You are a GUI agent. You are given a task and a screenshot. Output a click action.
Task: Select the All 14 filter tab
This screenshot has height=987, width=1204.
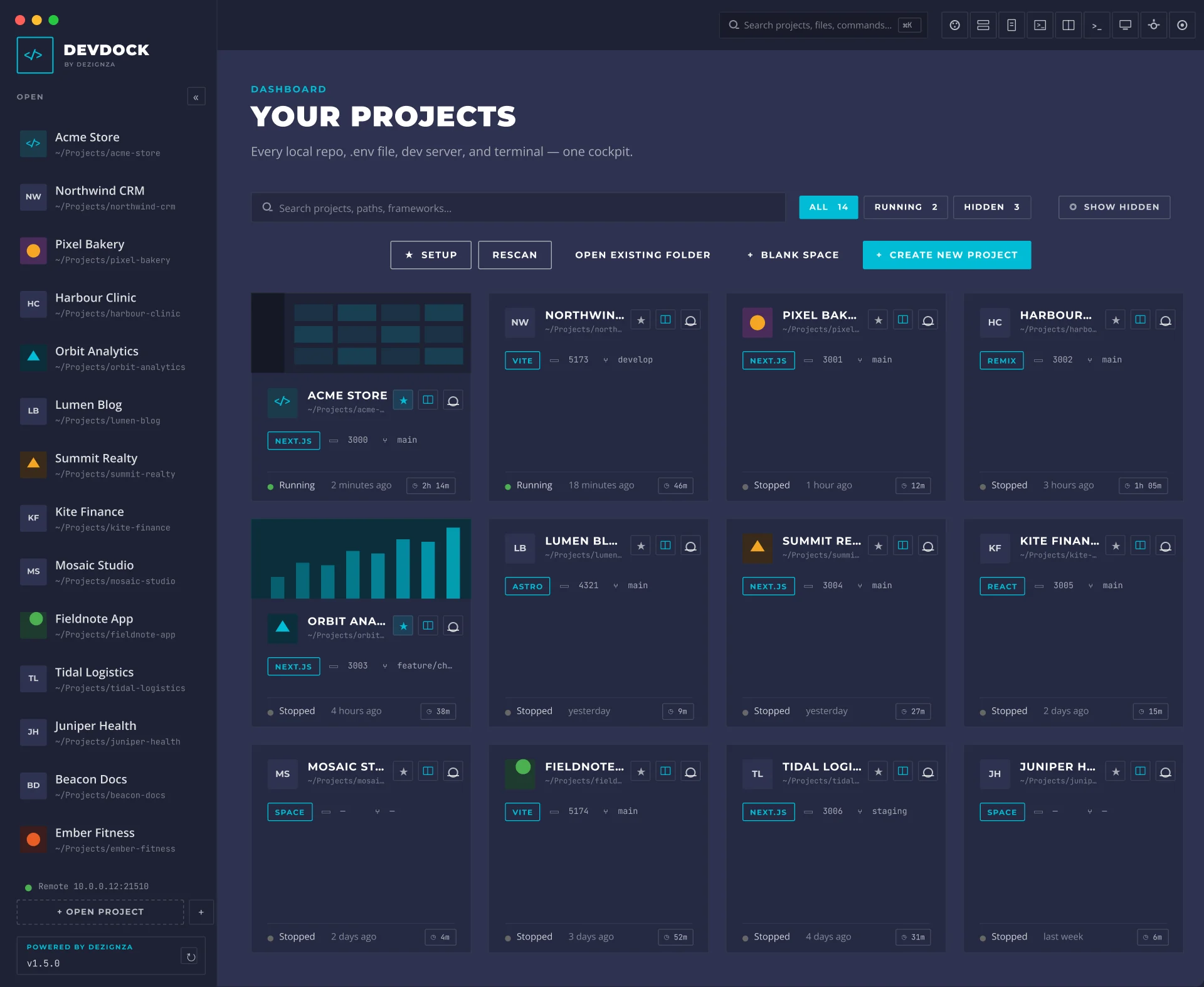pos(828,207)
